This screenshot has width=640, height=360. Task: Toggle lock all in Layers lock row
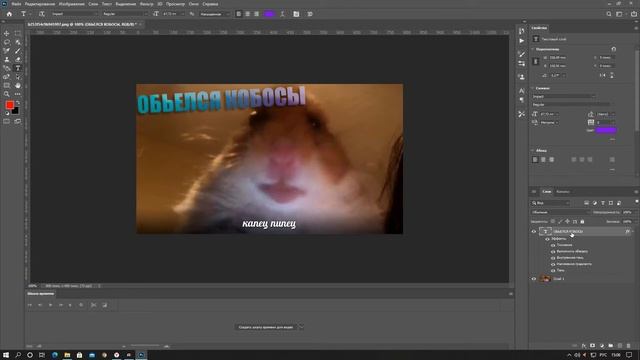coord(582,222)
